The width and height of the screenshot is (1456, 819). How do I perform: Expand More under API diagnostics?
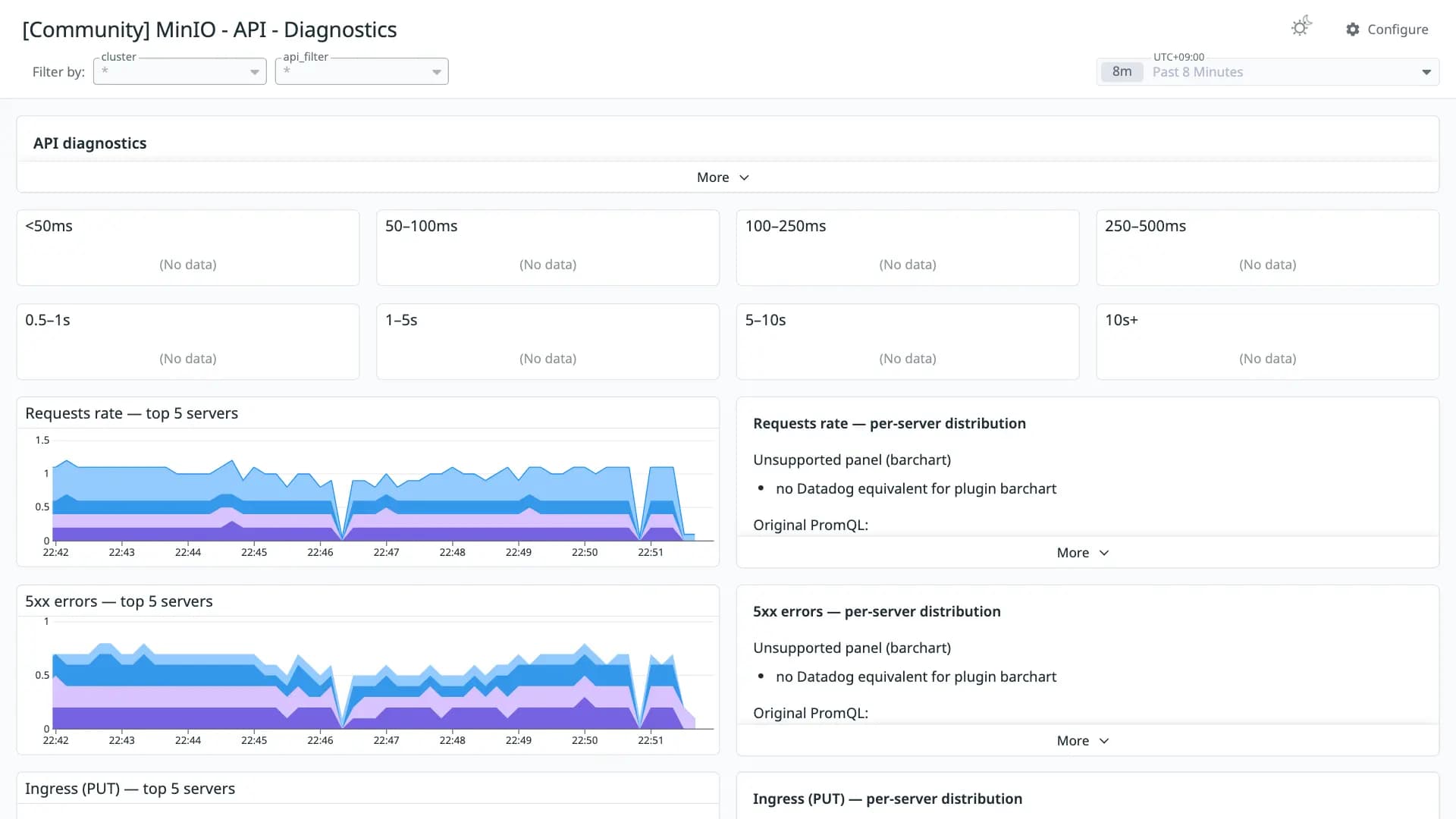[x=723, y=177]
